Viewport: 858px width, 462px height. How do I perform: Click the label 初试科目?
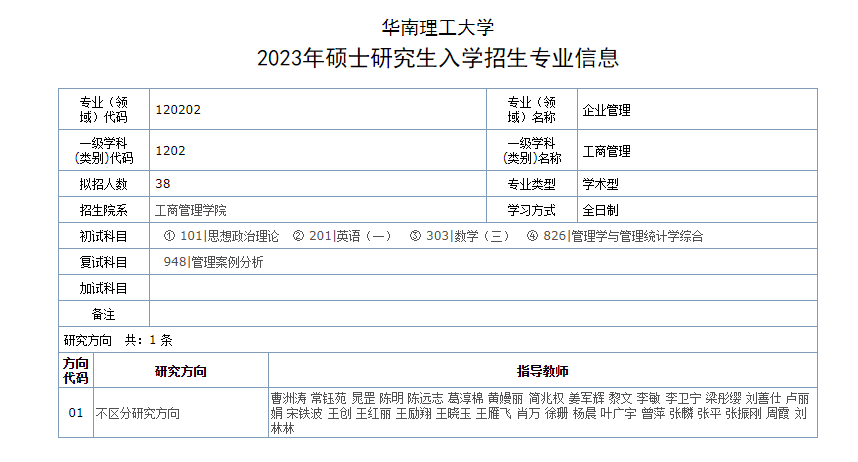click(x=103, y=236)
